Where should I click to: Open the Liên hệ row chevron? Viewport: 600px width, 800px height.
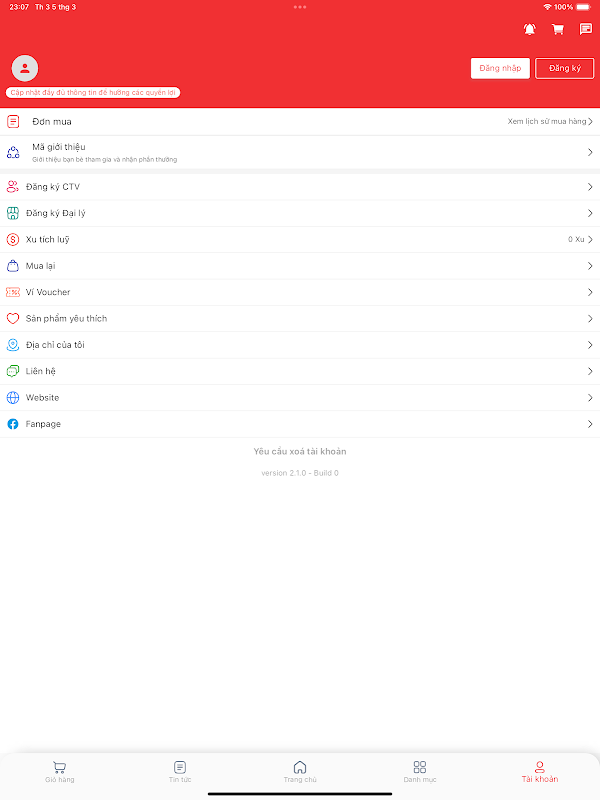[590, 371]
